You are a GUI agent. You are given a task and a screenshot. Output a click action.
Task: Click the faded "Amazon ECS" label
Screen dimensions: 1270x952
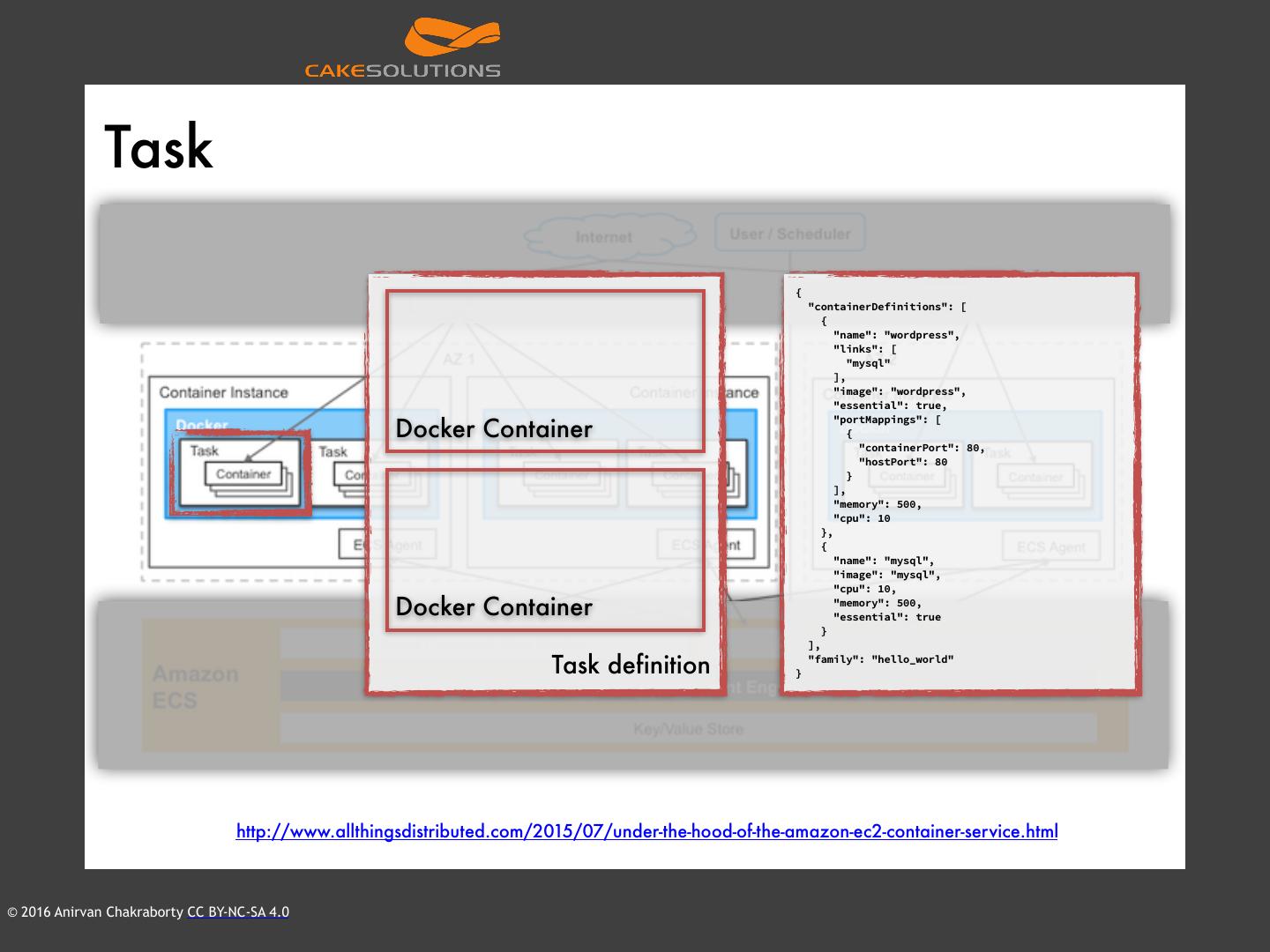(x=196, y=688)
